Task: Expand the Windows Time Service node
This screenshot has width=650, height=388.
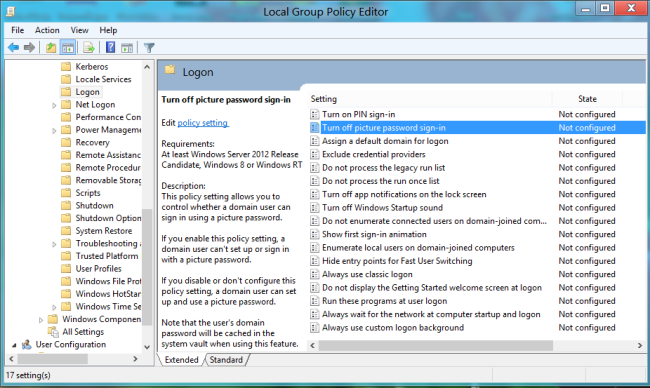Action: point(54,307)
